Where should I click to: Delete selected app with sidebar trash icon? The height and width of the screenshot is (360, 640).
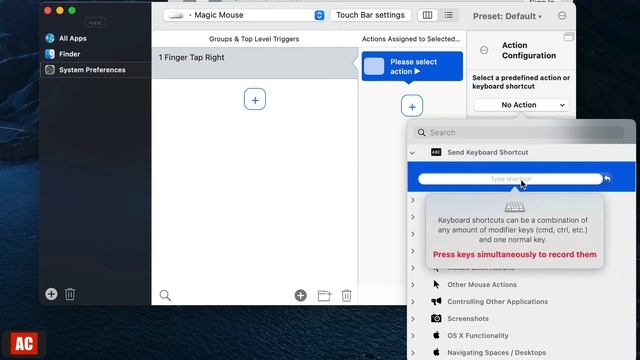pyautogui.click(x=70, y=294)
